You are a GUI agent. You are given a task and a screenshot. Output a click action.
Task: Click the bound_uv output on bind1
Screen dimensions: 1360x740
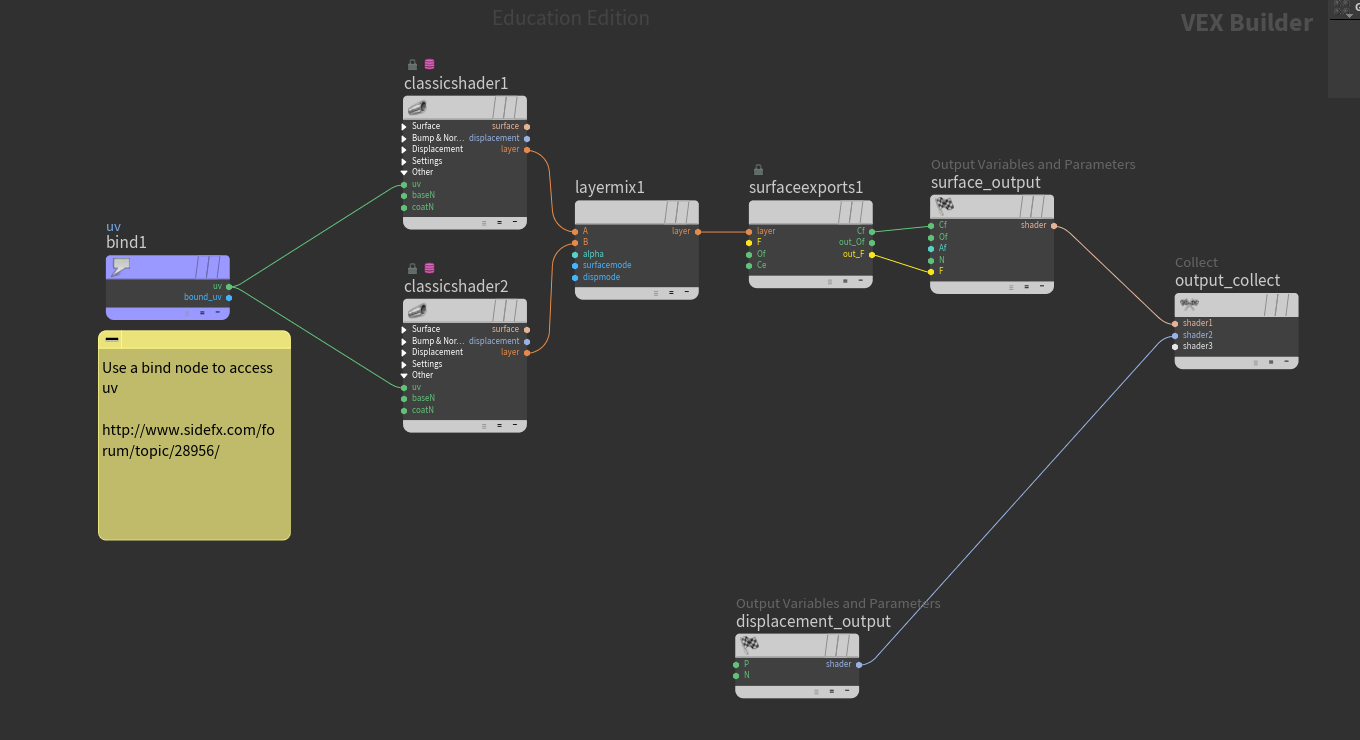point(229,297)
